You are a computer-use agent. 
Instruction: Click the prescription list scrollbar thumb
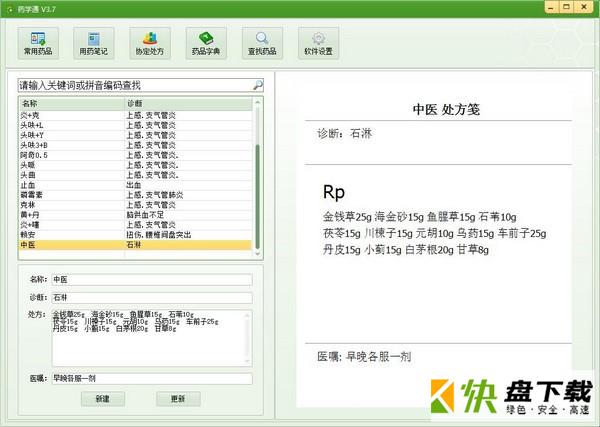[258, 196]
